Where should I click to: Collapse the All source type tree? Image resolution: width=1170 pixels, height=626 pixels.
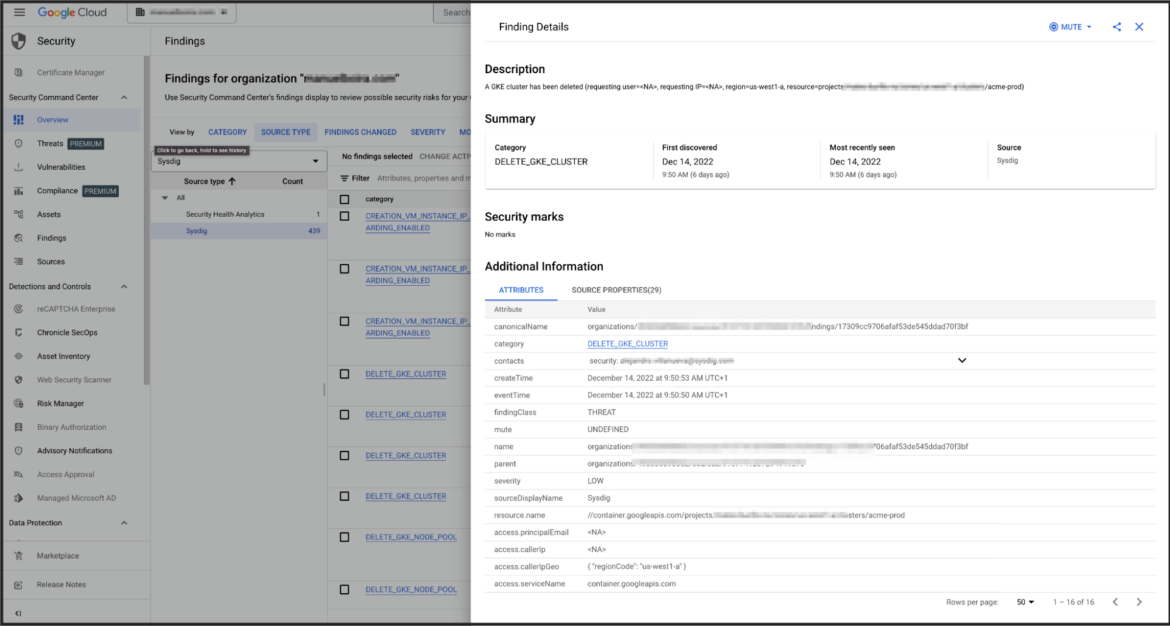click(x=165, y=198)
